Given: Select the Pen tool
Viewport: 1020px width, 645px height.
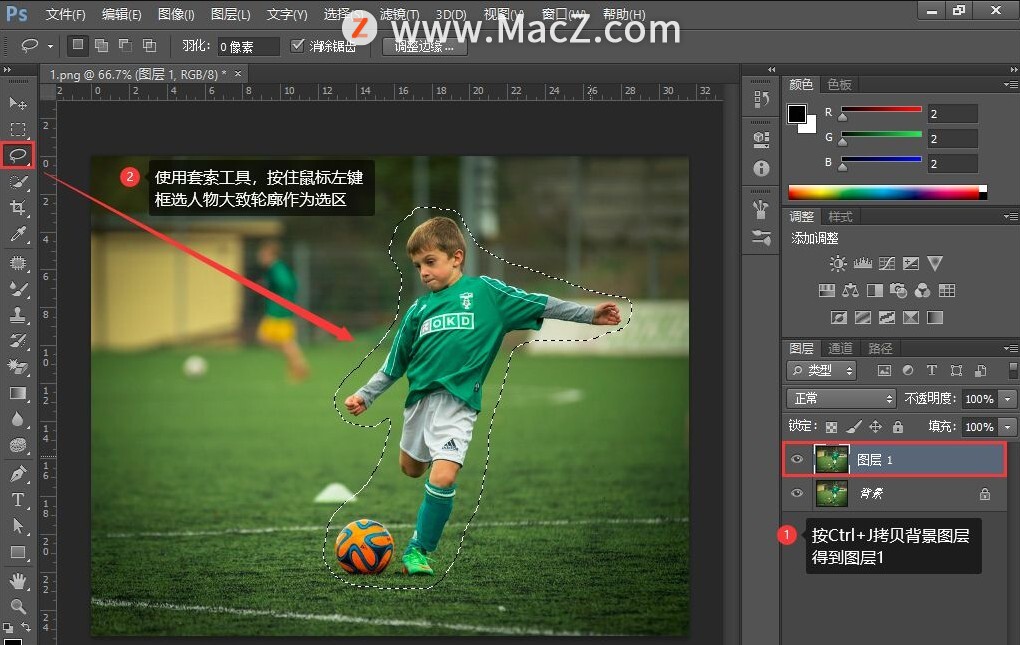Looking at the screenshot, I should pos(18,474).
